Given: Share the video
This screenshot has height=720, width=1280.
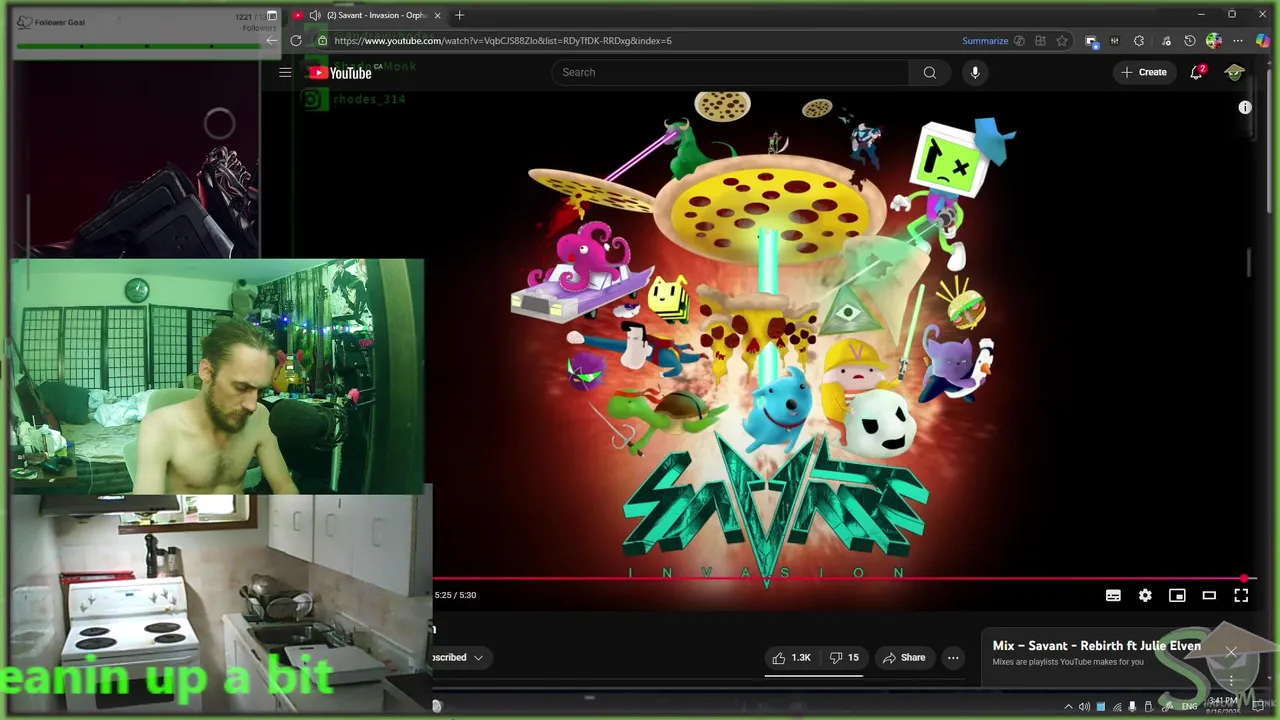Looking at the screenshot, I should (903, 657).
